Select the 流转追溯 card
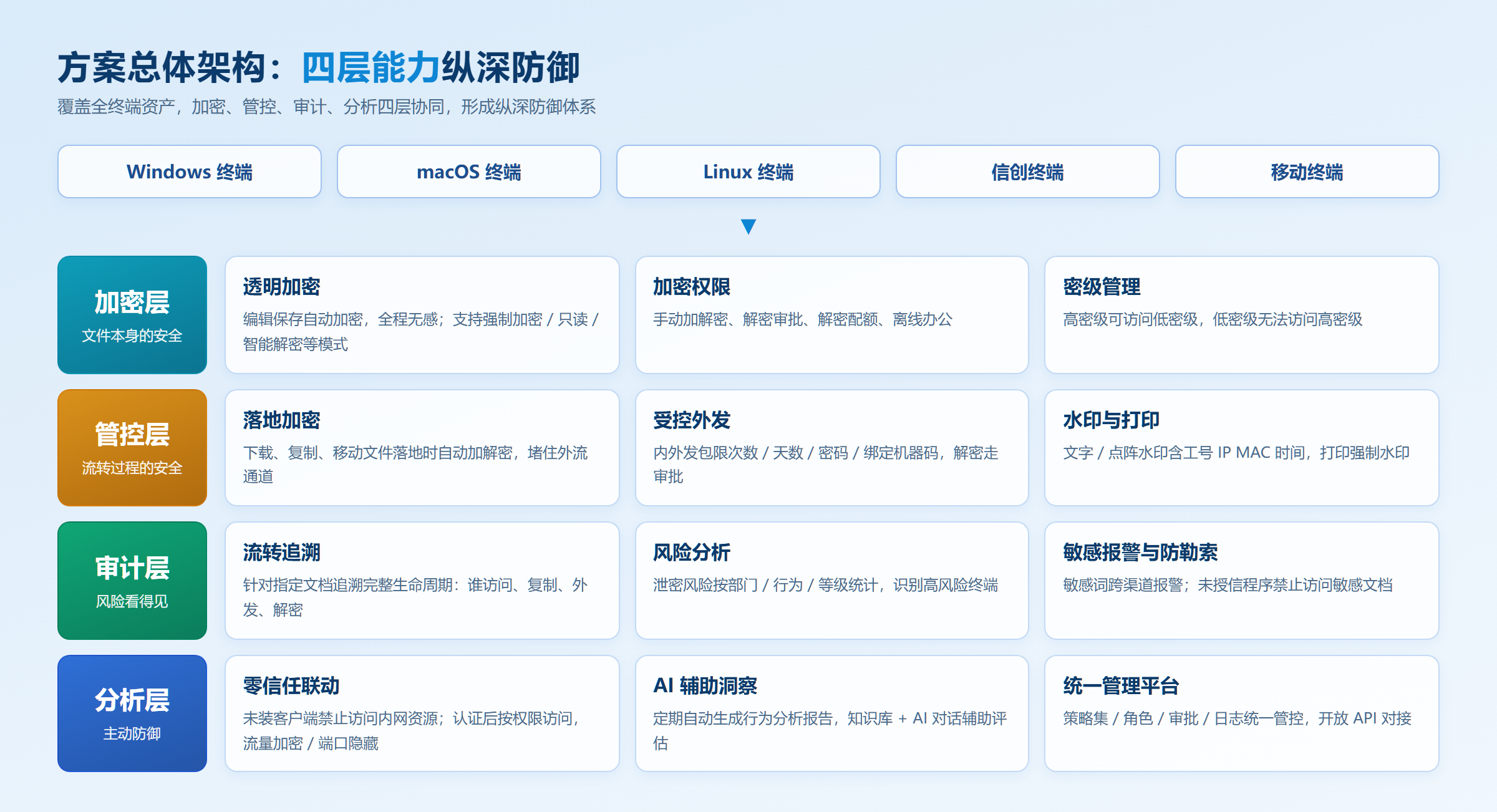 [x=422, y=581]
